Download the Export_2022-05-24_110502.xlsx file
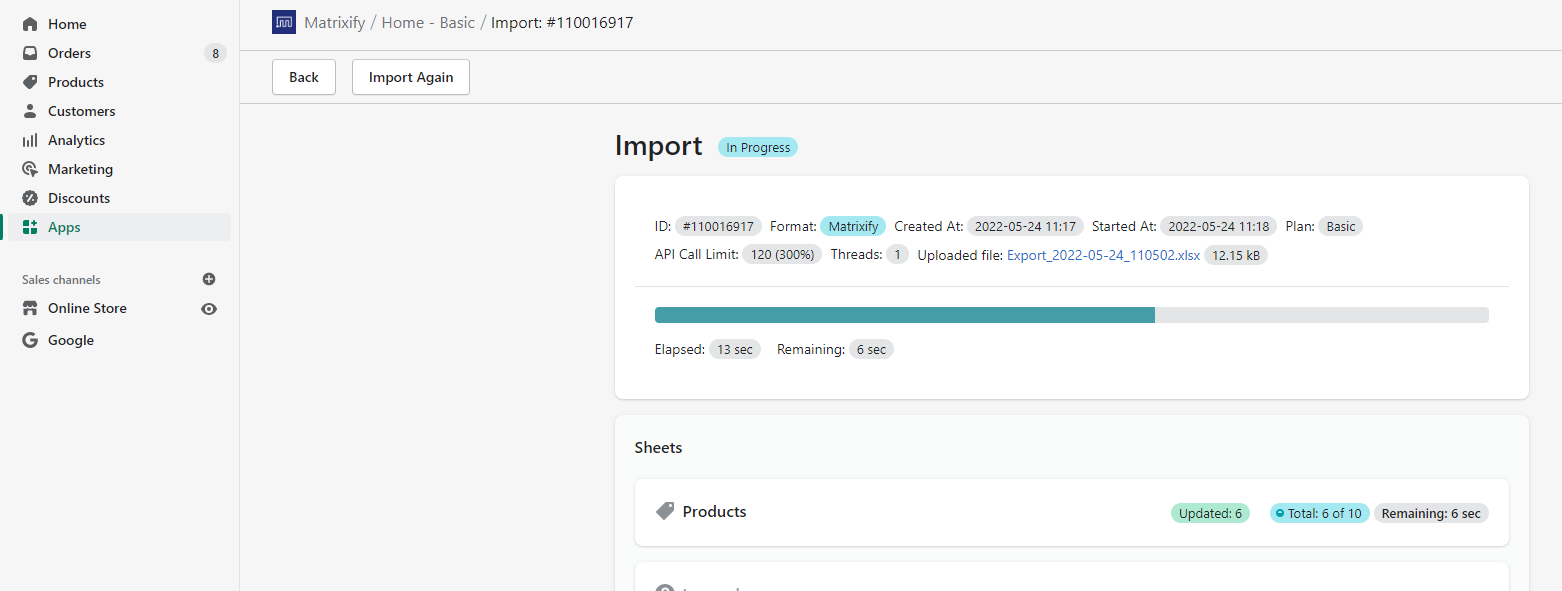Screen dimensions: 1562x591 (x=1103, y=255)
